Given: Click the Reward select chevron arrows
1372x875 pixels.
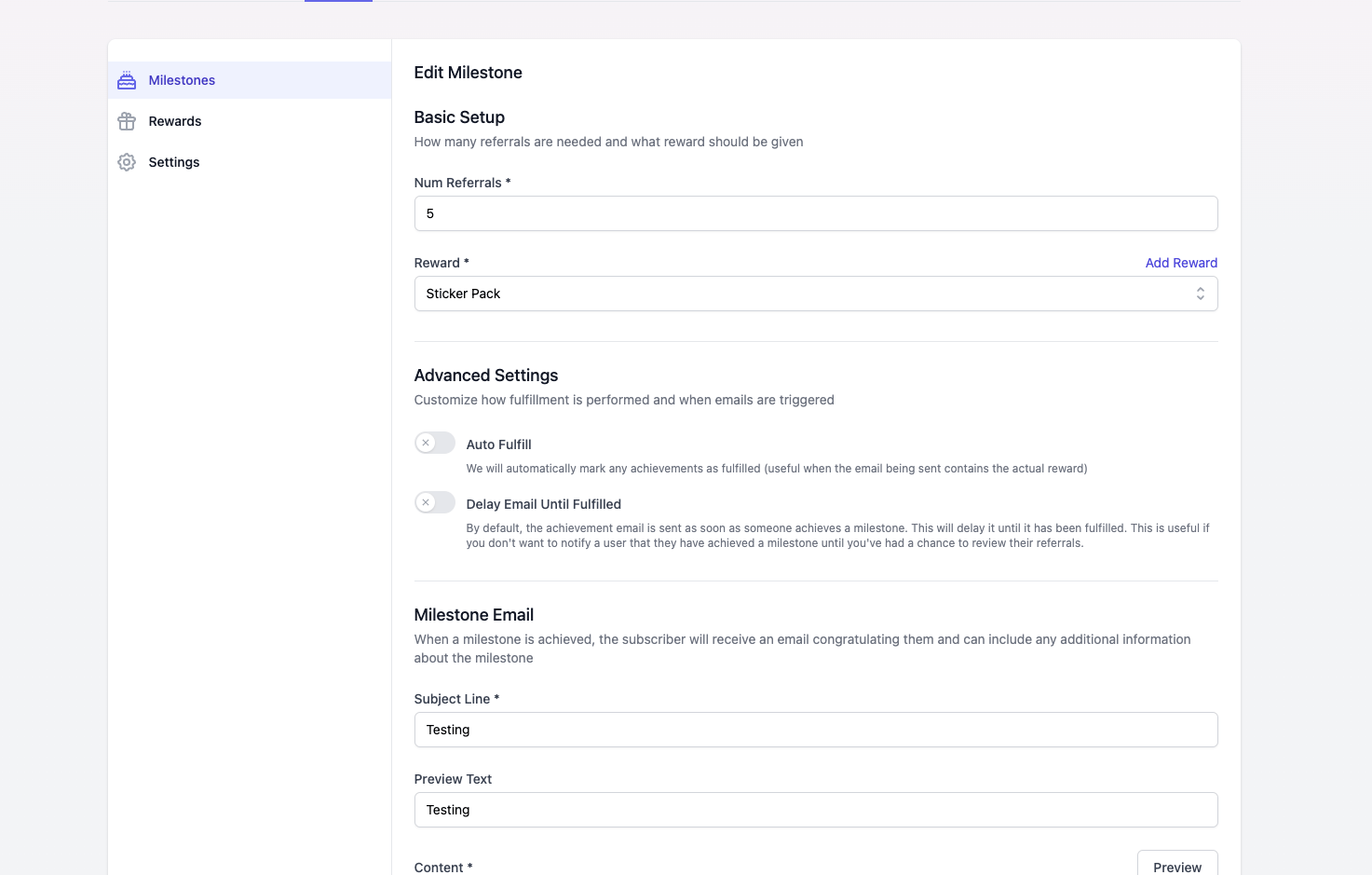Looking at the screenshot, I should click(x=1201, y=294).
